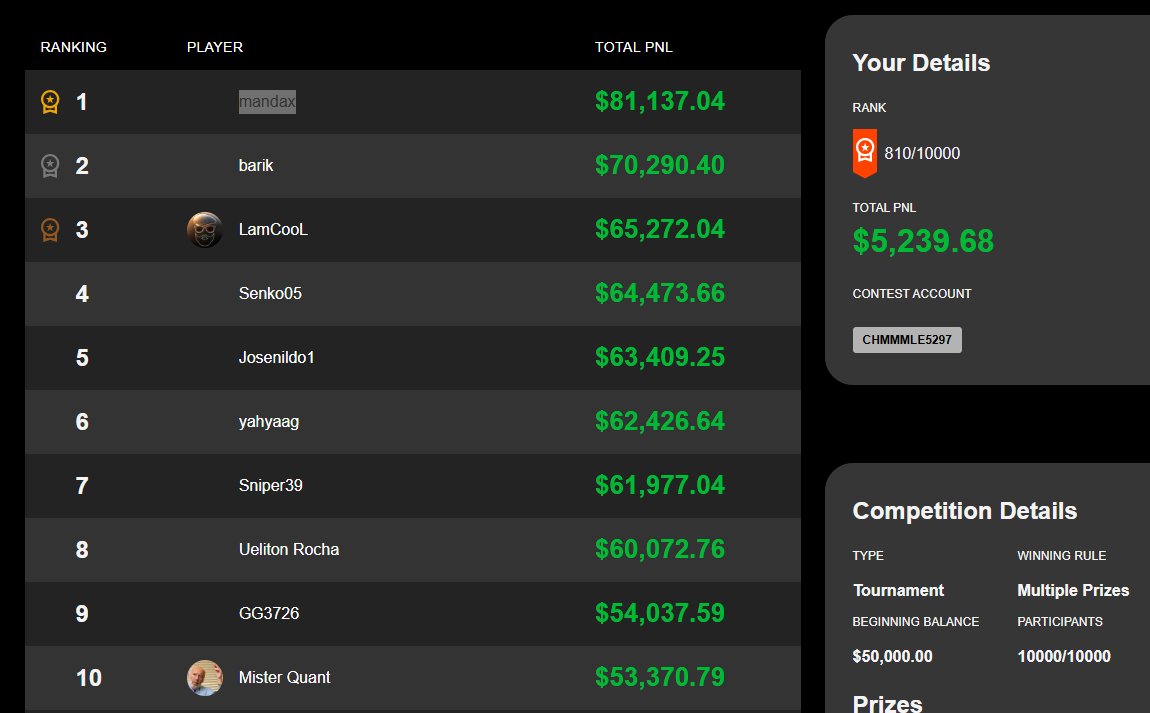The image size is (1150, 713).
Task: Click the WINNING RULE label
Action: point(1061,556)
